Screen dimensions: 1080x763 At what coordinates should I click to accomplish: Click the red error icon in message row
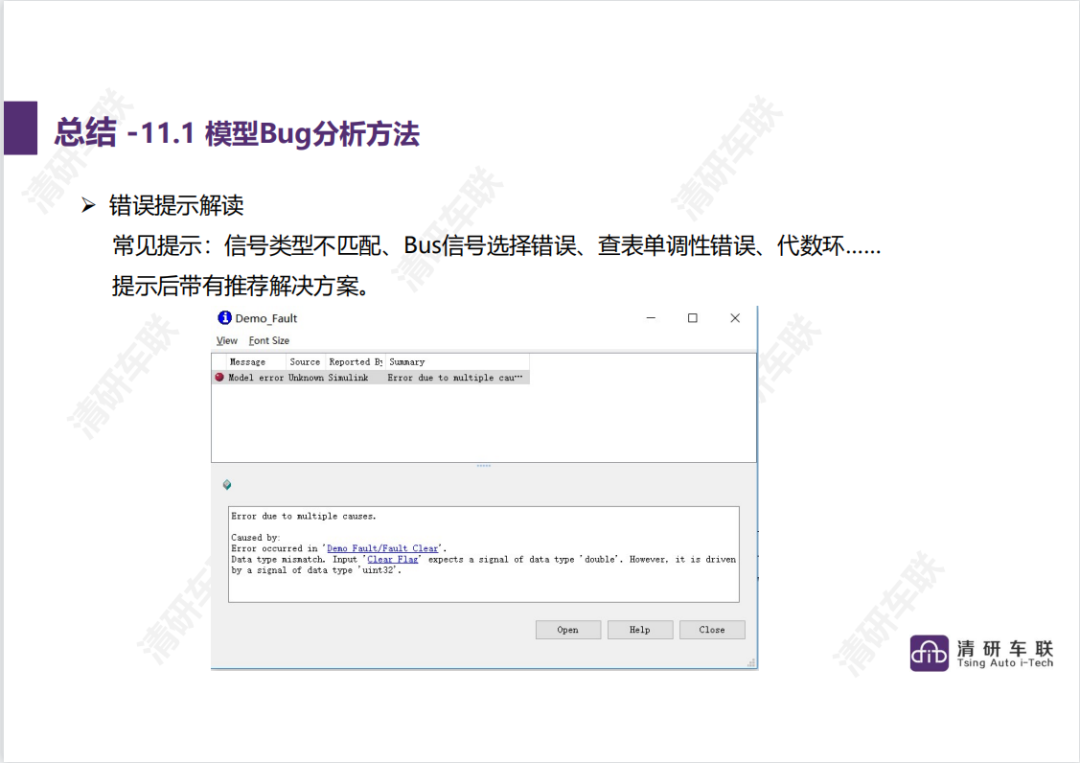tap(220, 377)
